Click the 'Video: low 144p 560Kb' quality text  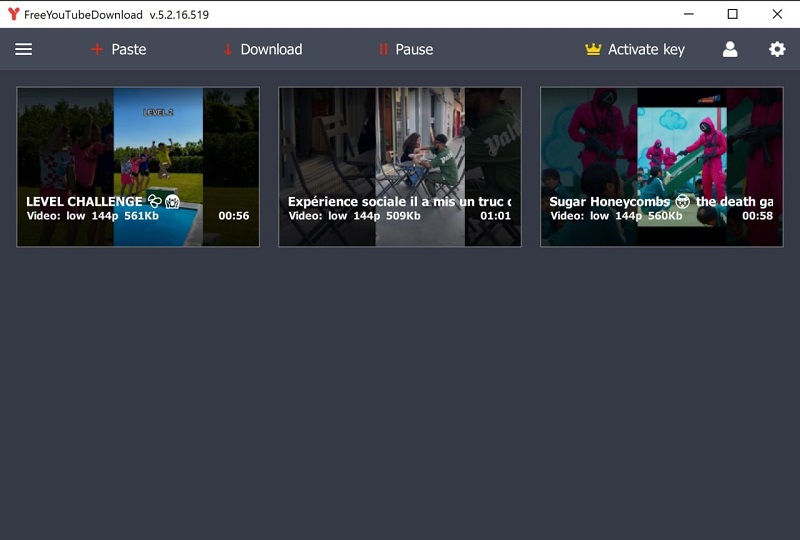pos(616,216)
